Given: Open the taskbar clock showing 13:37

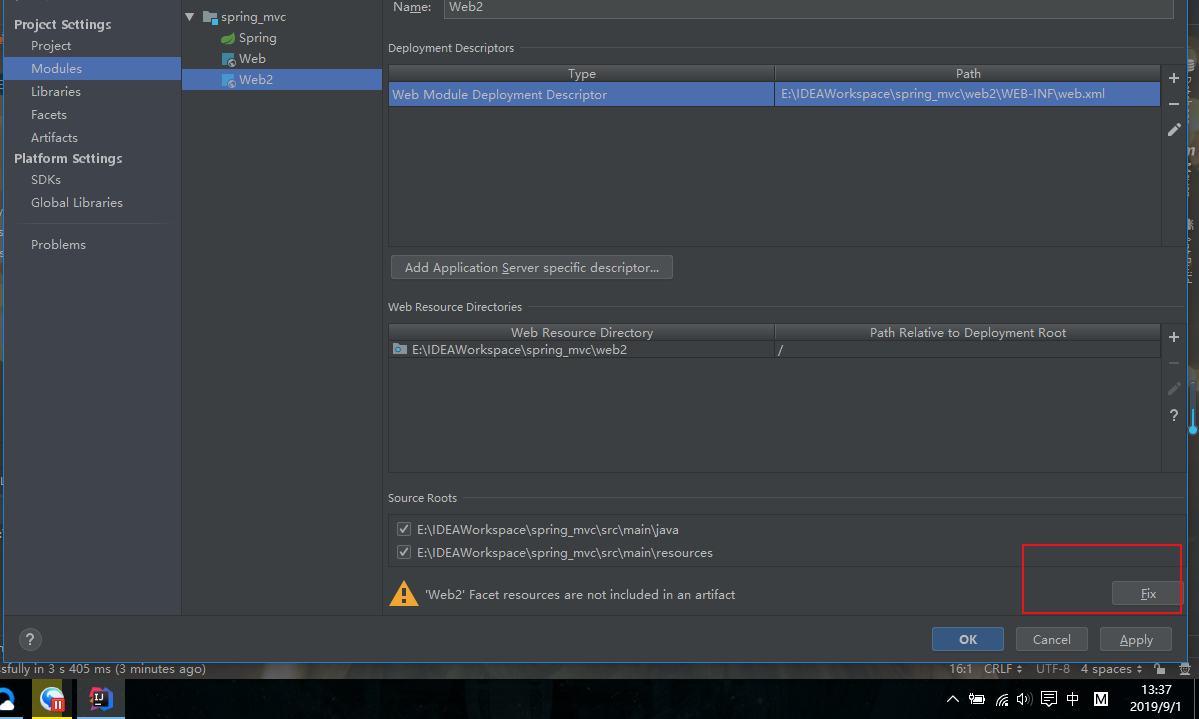Looking at the screenshot, I should tap(1155, 698).
